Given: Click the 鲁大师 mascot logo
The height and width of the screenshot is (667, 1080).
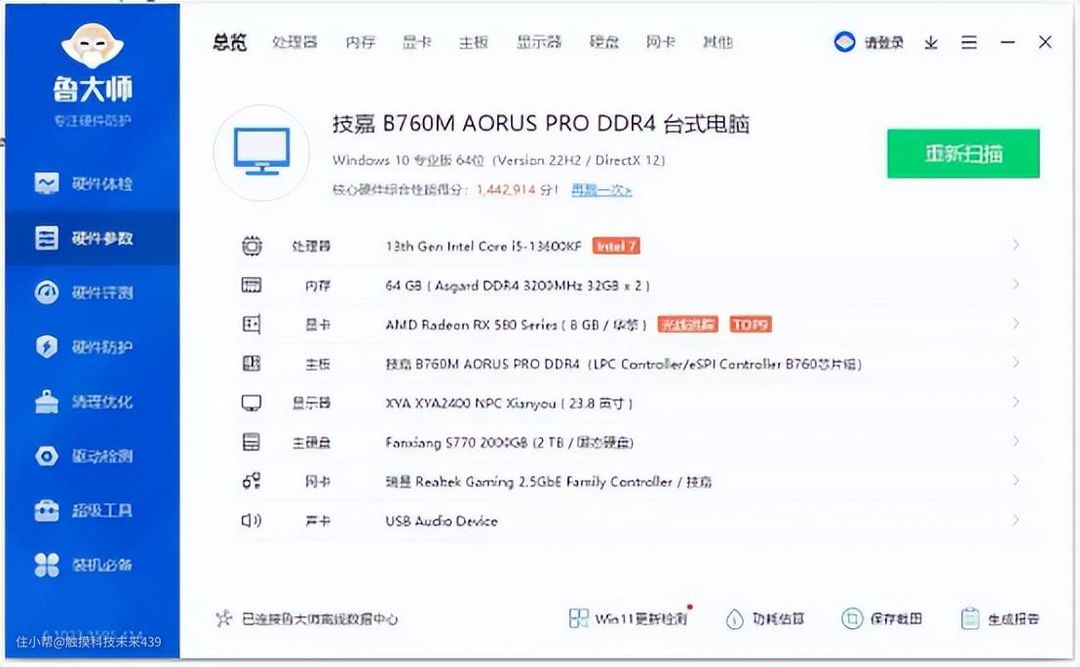Looking at the screenshot, I should (x=92, y=45).
